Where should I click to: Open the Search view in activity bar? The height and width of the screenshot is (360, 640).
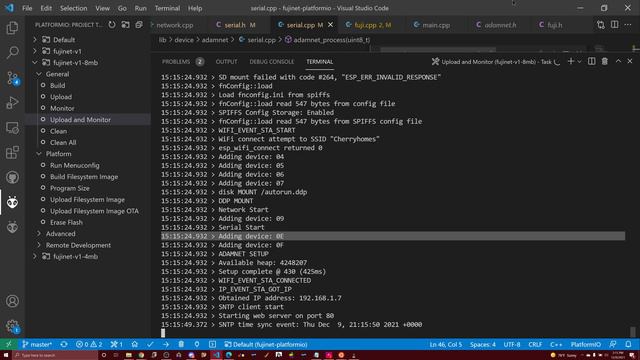(x=12, y=52)
